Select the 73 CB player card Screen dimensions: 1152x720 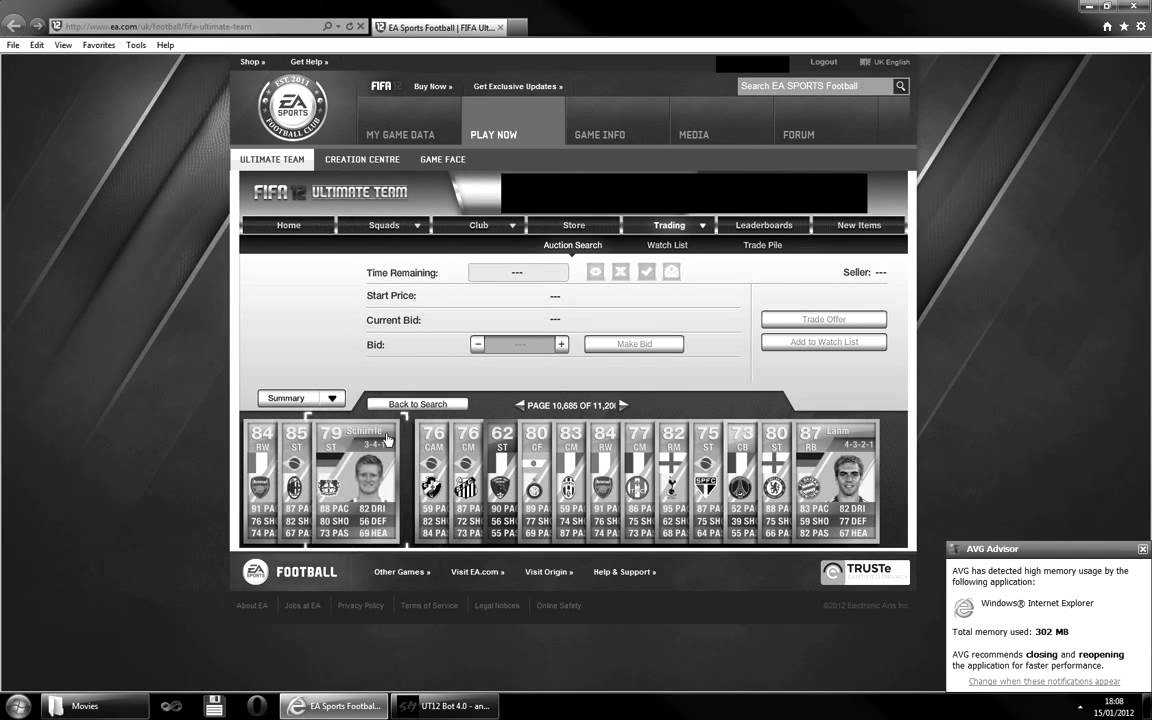point(741,482)
